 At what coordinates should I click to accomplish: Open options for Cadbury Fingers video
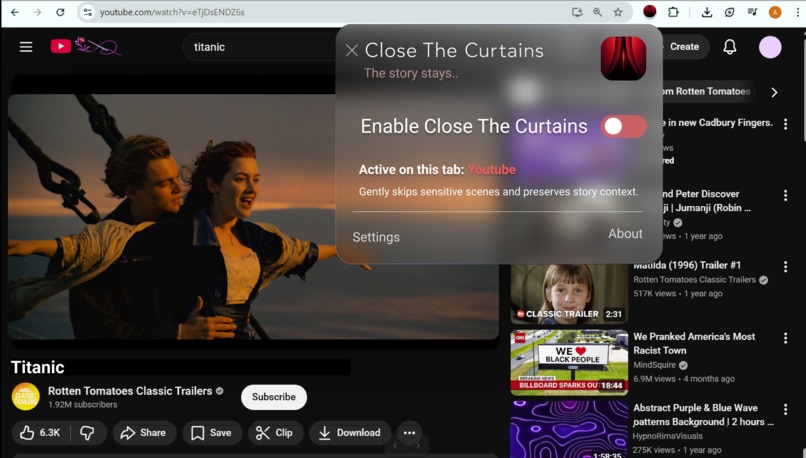coord(785,124)
